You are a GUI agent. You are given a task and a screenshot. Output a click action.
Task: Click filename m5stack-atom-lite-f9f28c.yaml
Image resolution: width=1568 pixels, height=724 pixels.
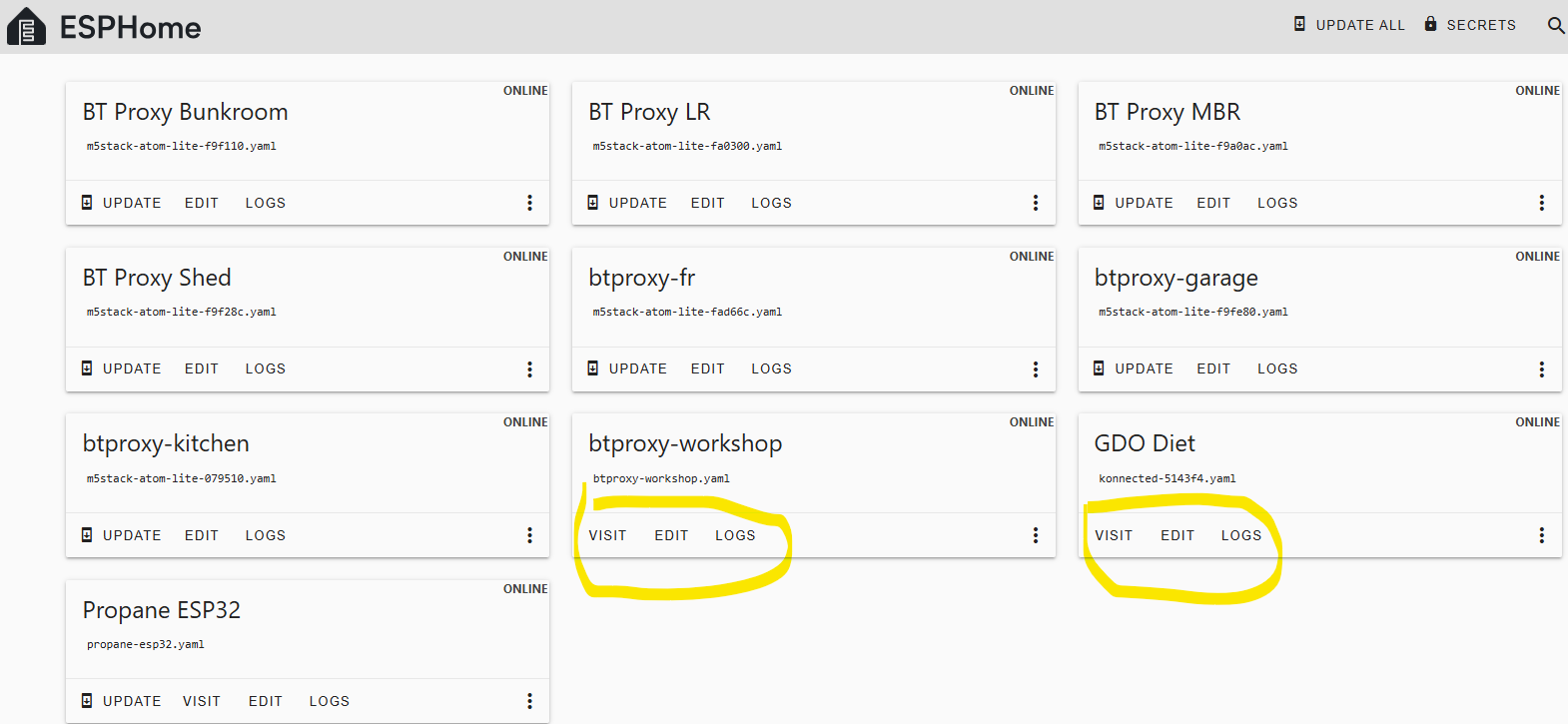pos(182,312)
